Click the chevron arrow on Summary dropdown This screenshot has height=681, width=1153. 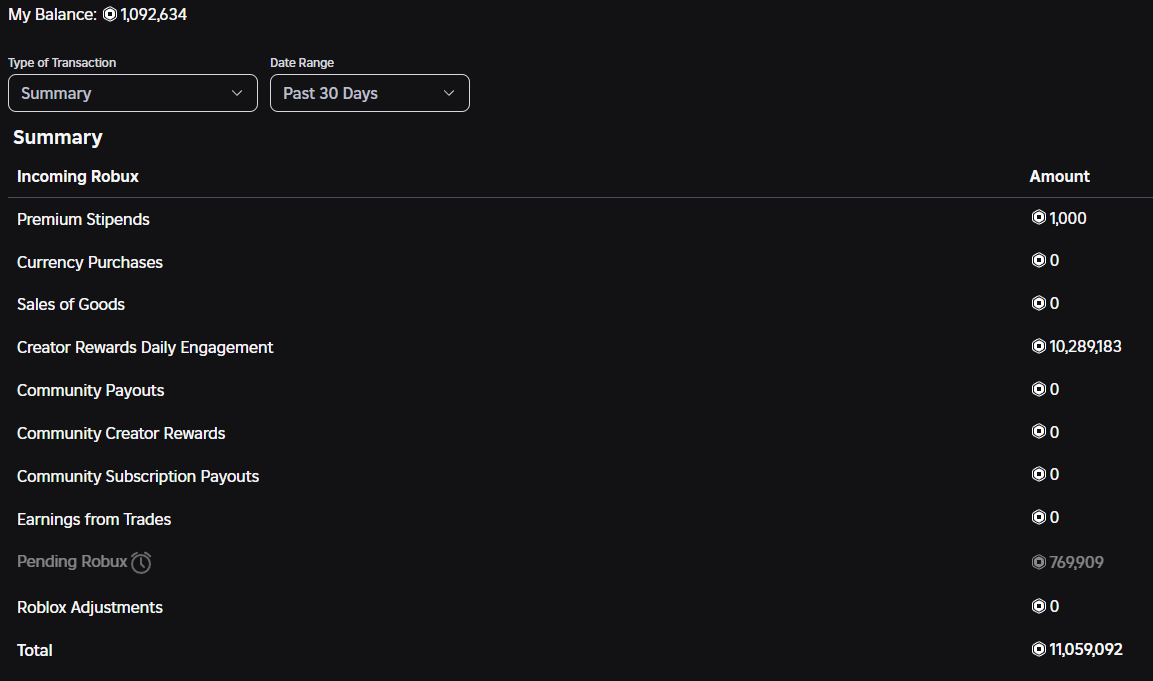click(x=237, y=93)
